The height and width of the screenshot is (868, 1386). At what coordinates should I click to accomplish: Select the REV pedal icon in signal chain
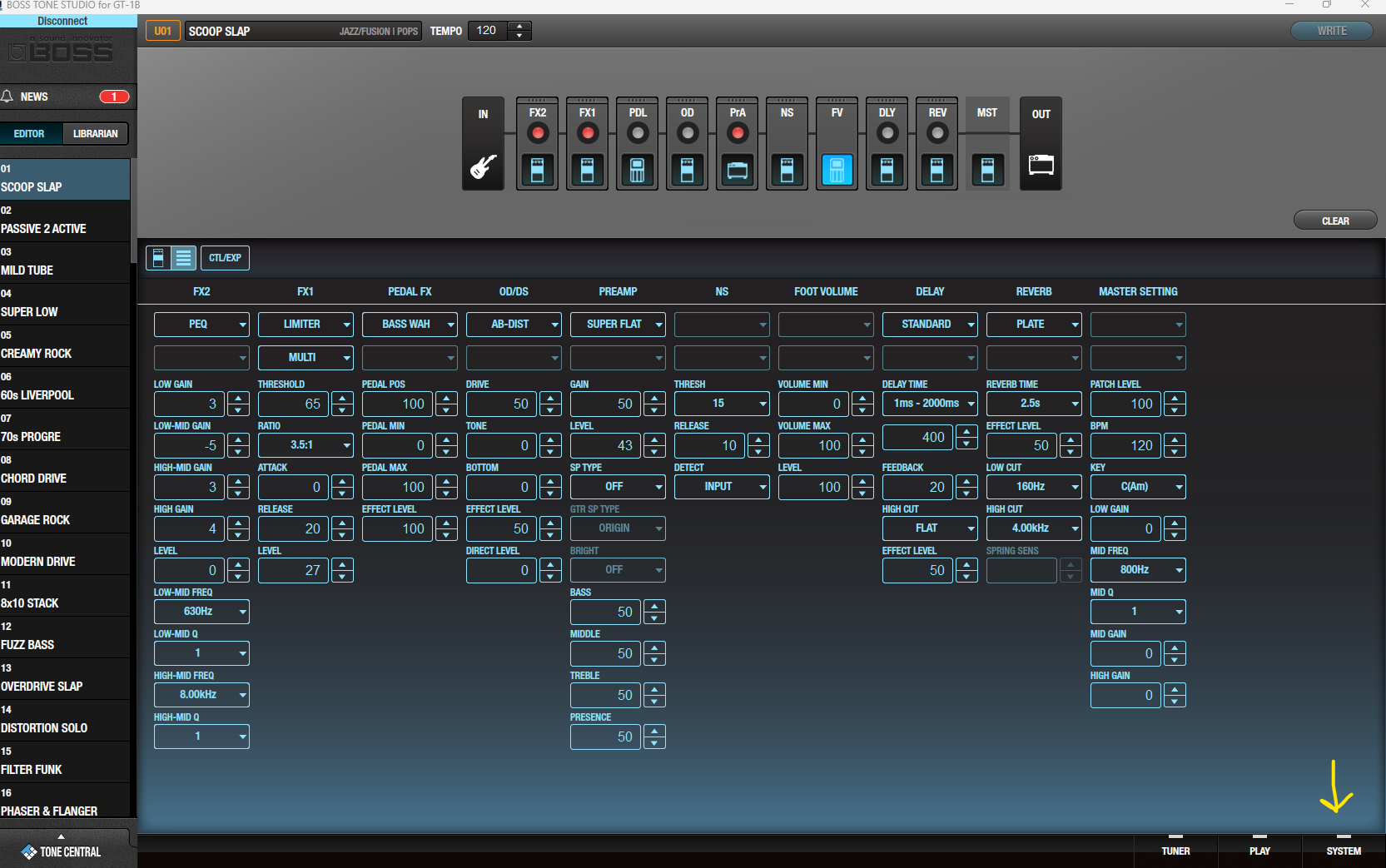pos(936,170)
